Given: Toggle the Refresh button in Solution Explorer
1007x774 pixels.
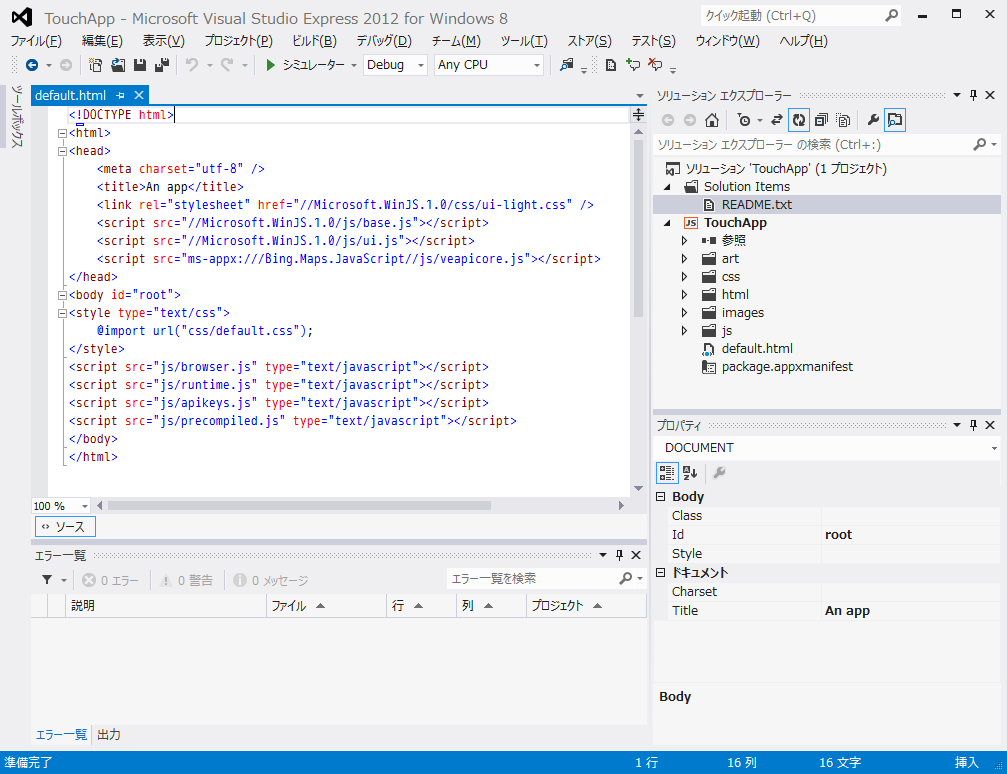Looking at the screenshot, I should tap(798, 120).
